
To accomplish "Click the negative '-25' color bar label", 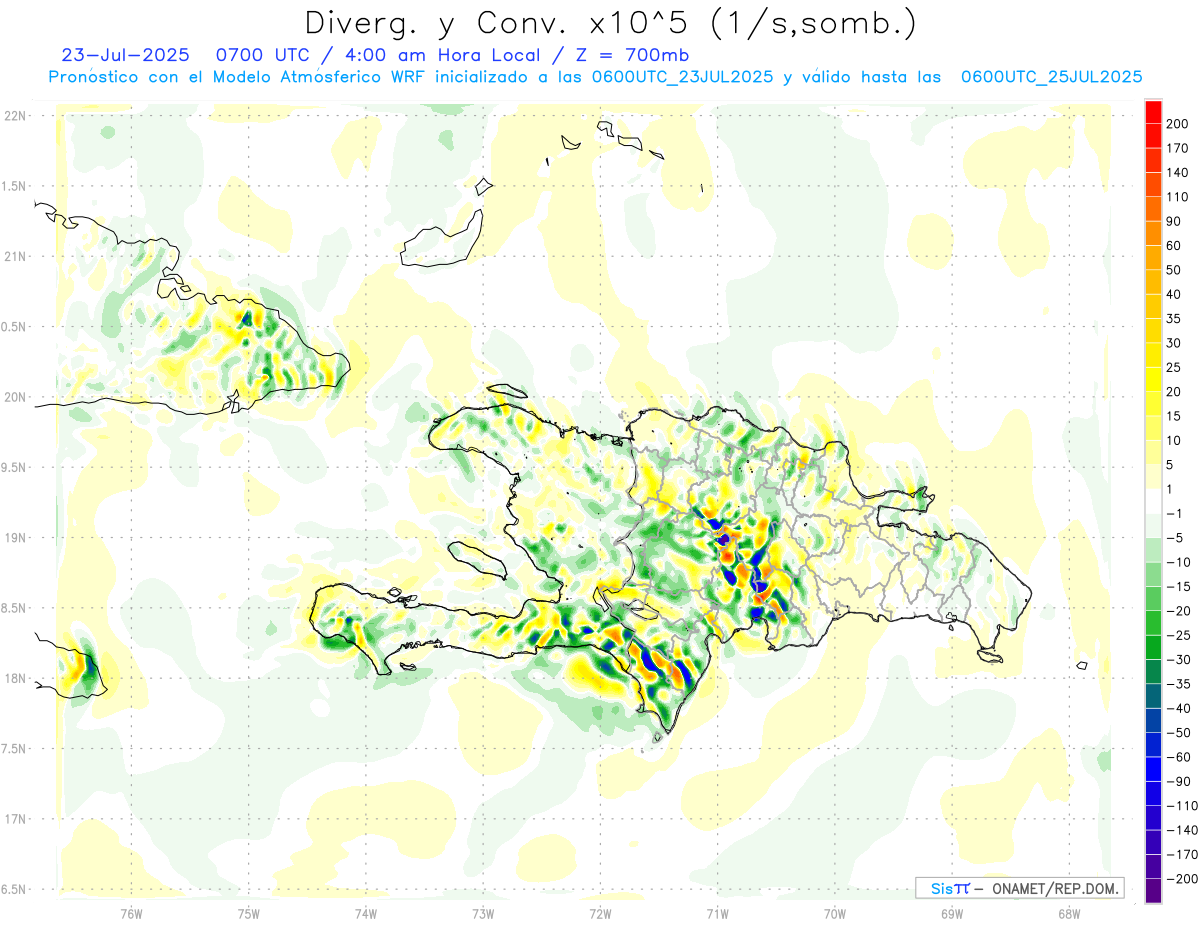I will coord(1177,636).
